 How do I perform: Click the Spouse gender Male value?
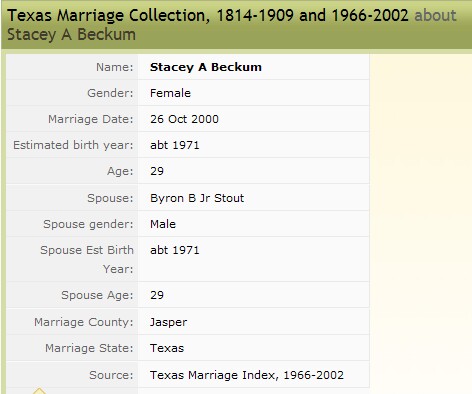click(x=163, y=224)
